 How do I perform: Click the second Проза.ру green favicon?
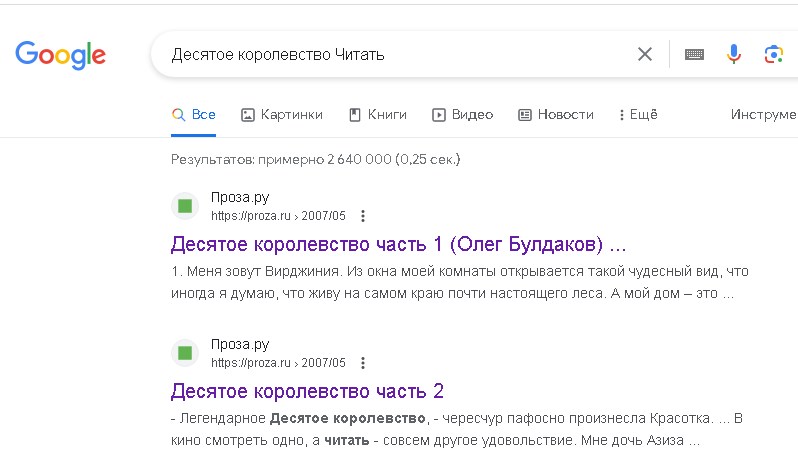[185, 353]
